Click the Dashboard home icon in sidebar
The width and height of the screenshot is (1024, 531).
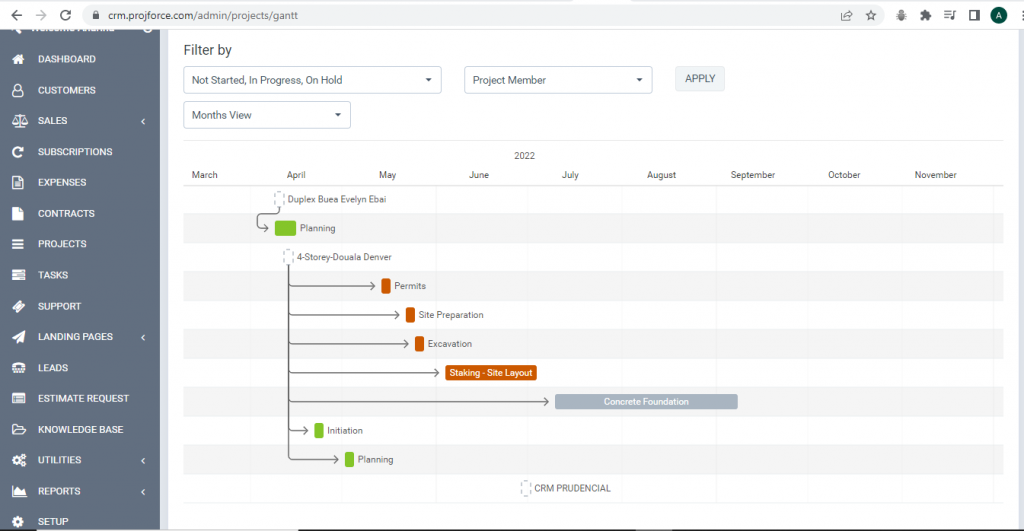[x=17, y=59]
